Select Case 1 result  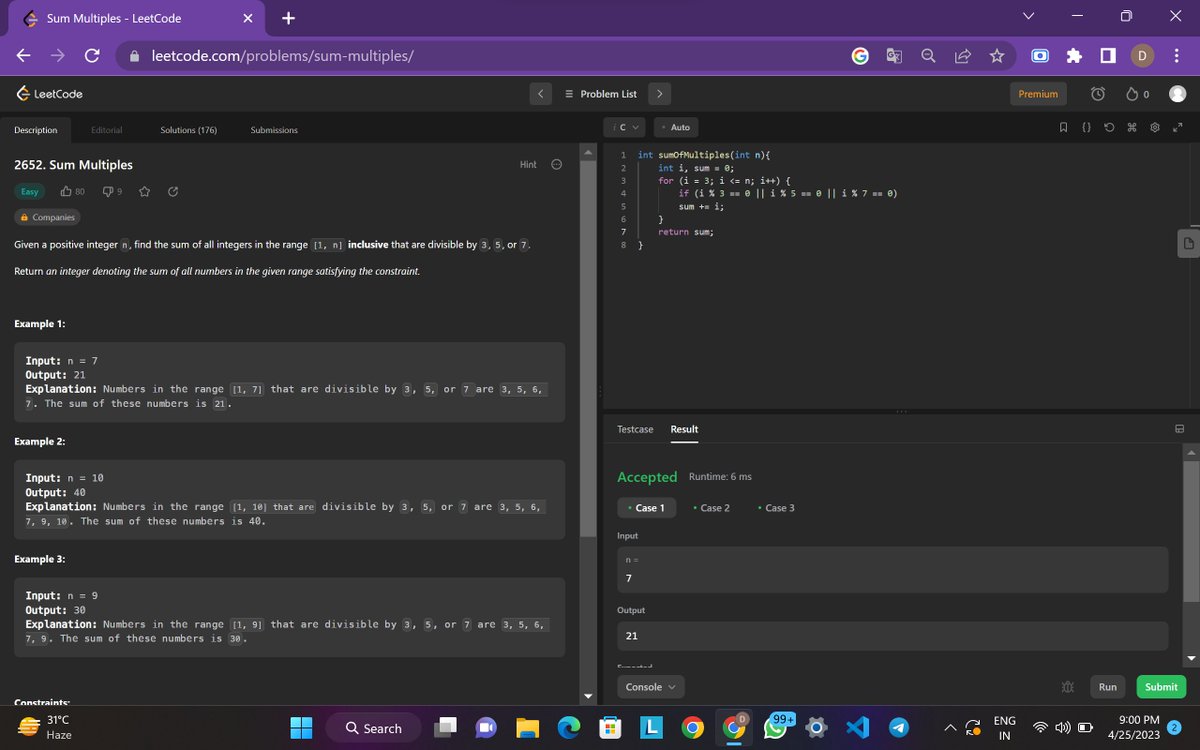[646, 508]
